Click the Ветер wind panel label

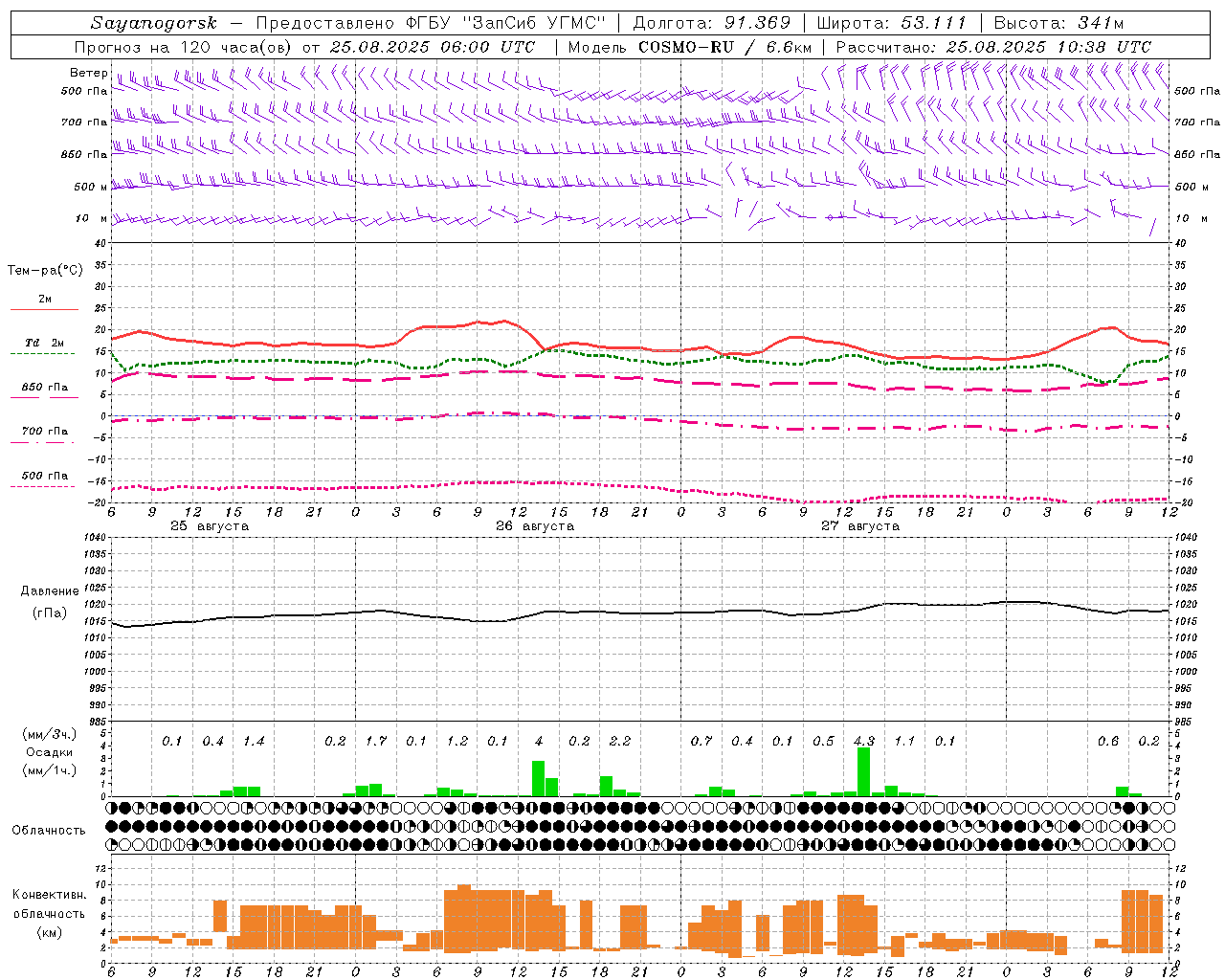[x=88, y=73]
